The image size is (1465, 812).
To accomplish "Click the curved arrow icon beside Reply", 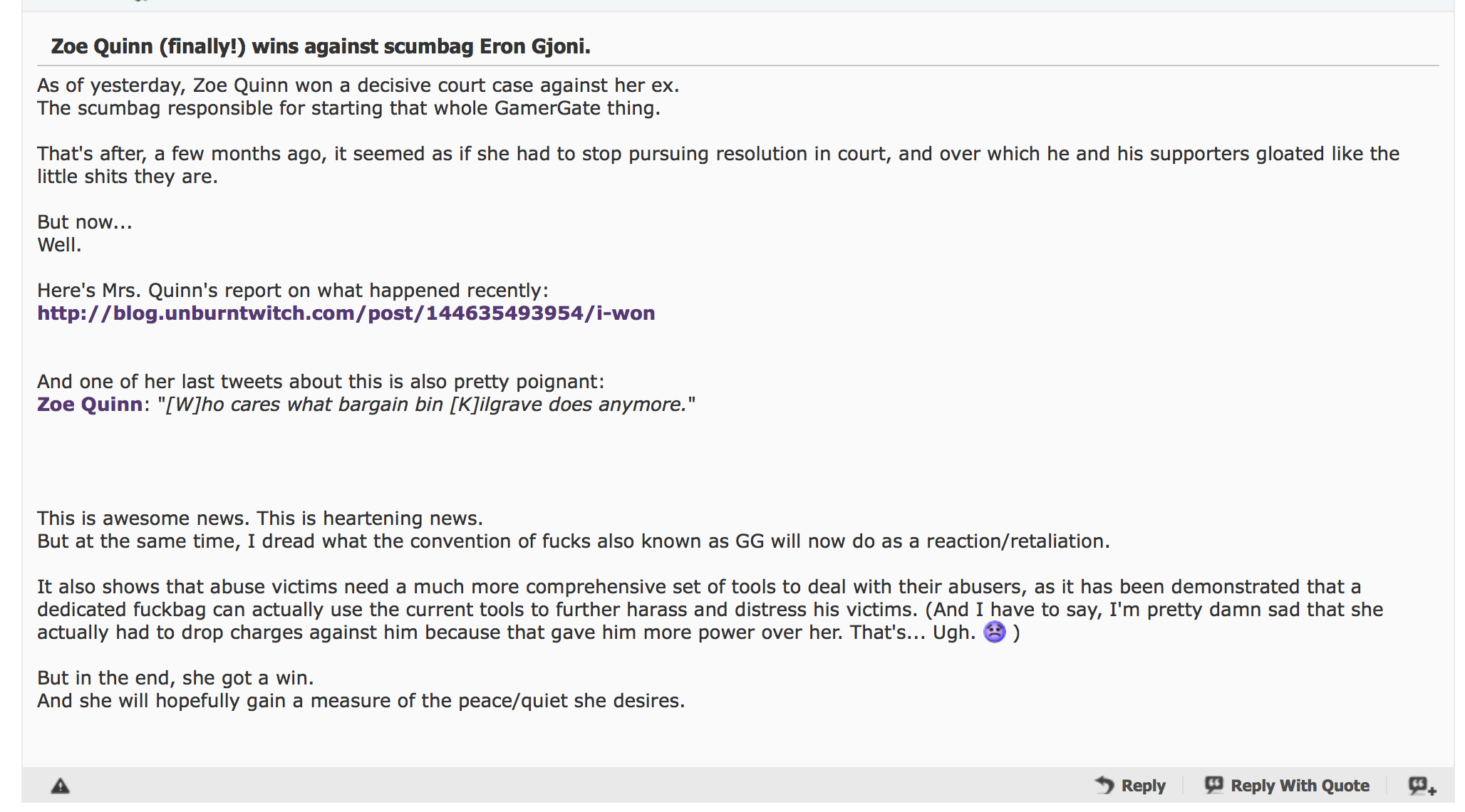I will coord(1104,785).
